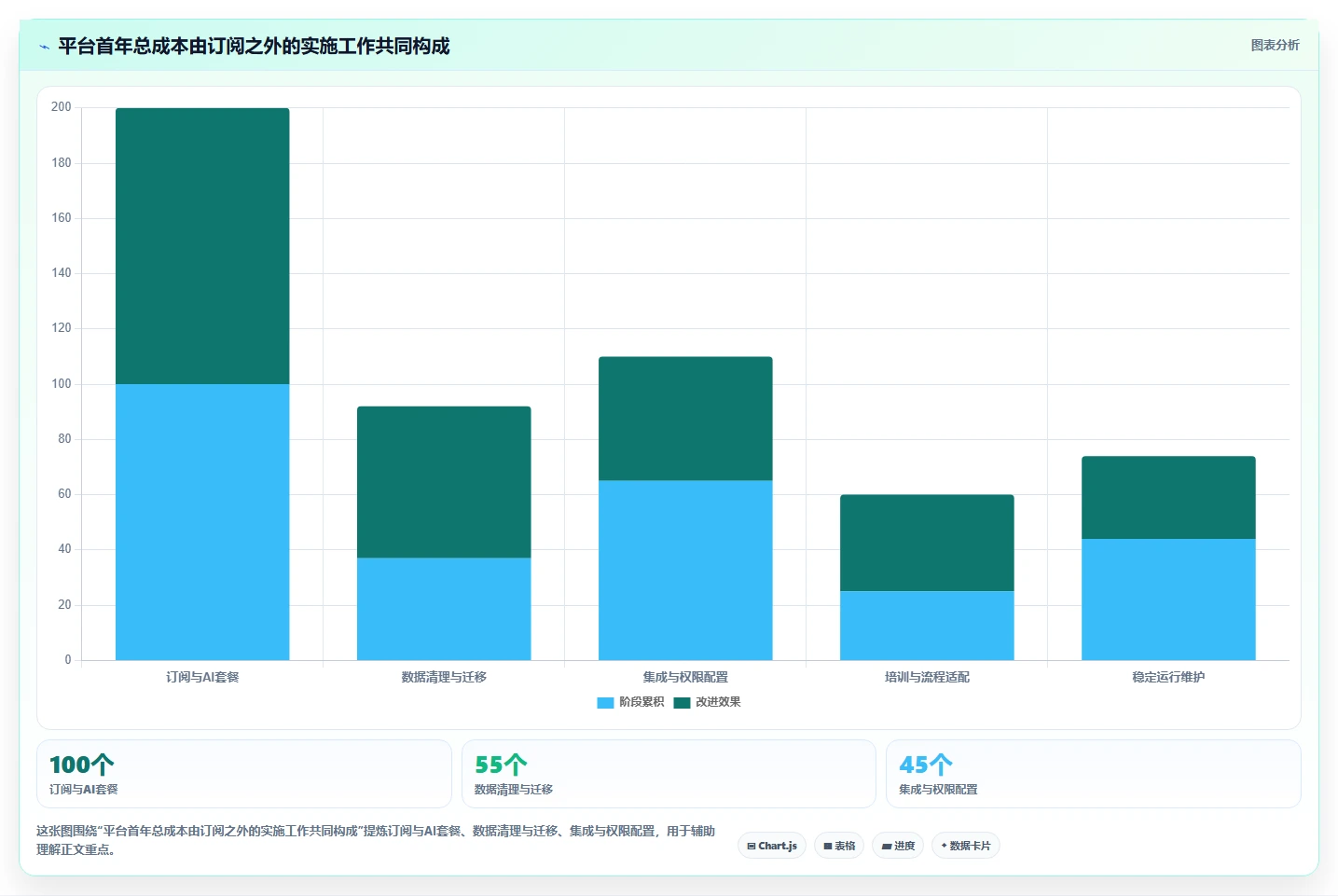Click the Chart.js tag
1338x896 pixels.
(772, 846)
